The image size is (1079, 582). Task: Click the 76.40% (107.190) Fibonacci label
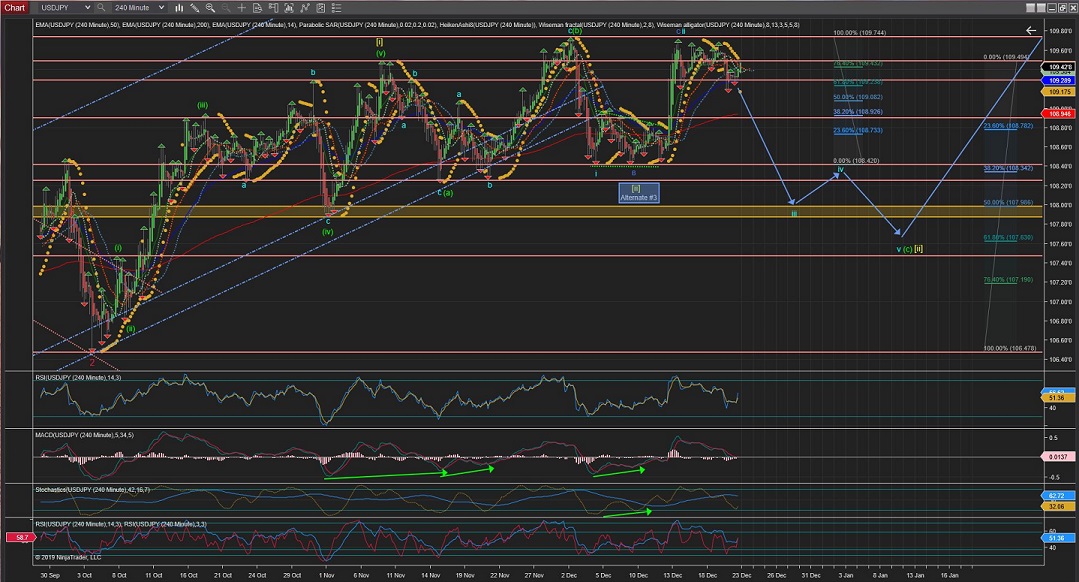pos(1008,280)
